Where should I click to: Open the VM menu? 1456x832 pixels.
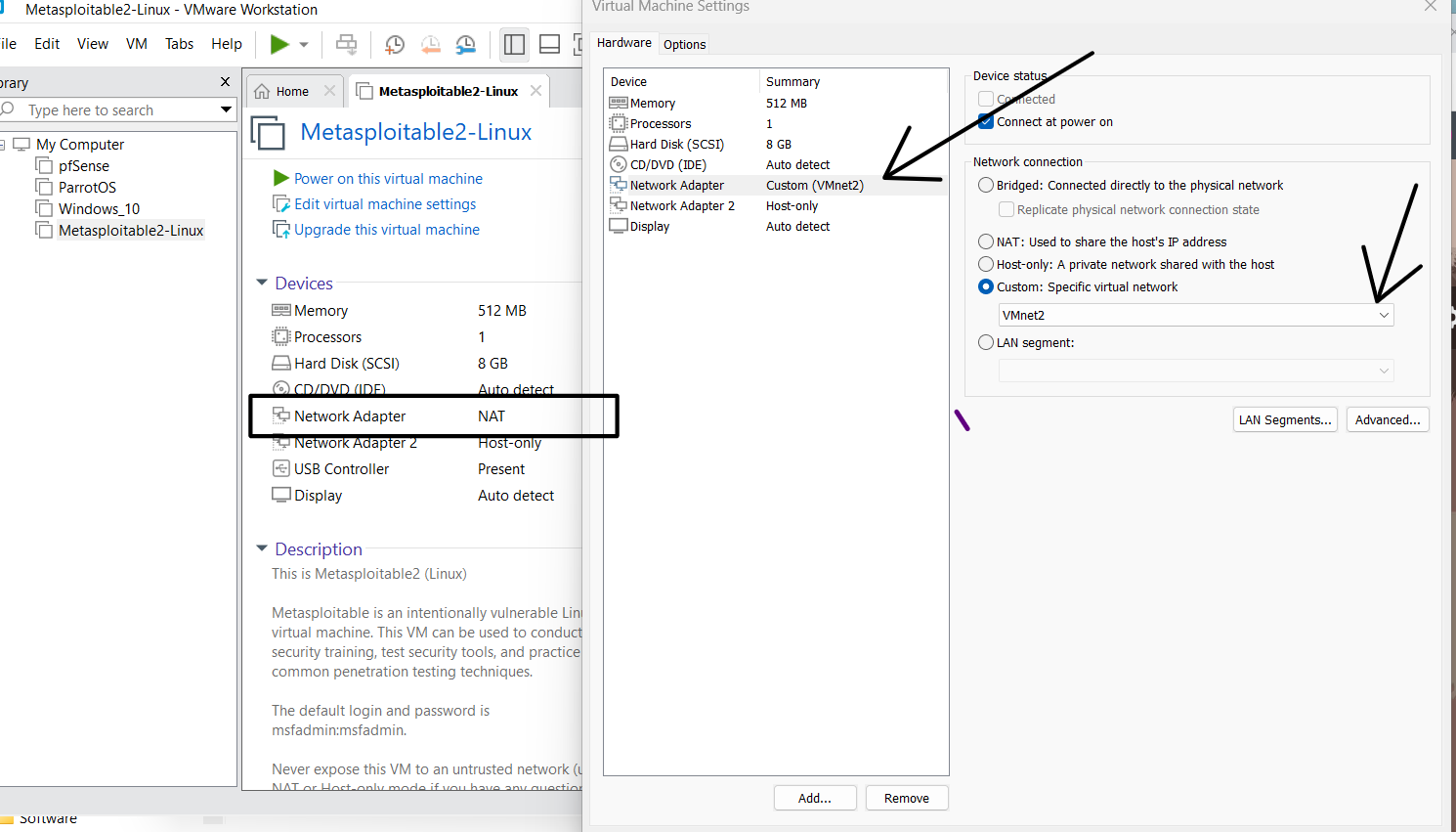tap(137, 44)
